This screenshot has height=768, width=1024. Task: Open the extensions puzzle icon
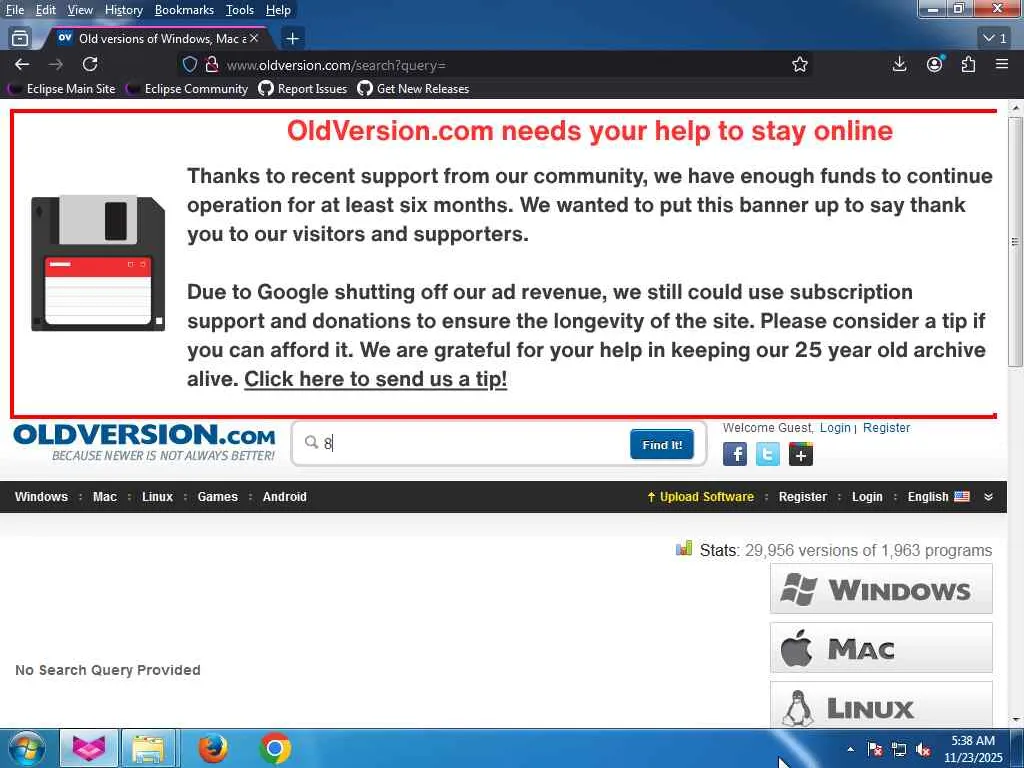[x=968, y=64]
